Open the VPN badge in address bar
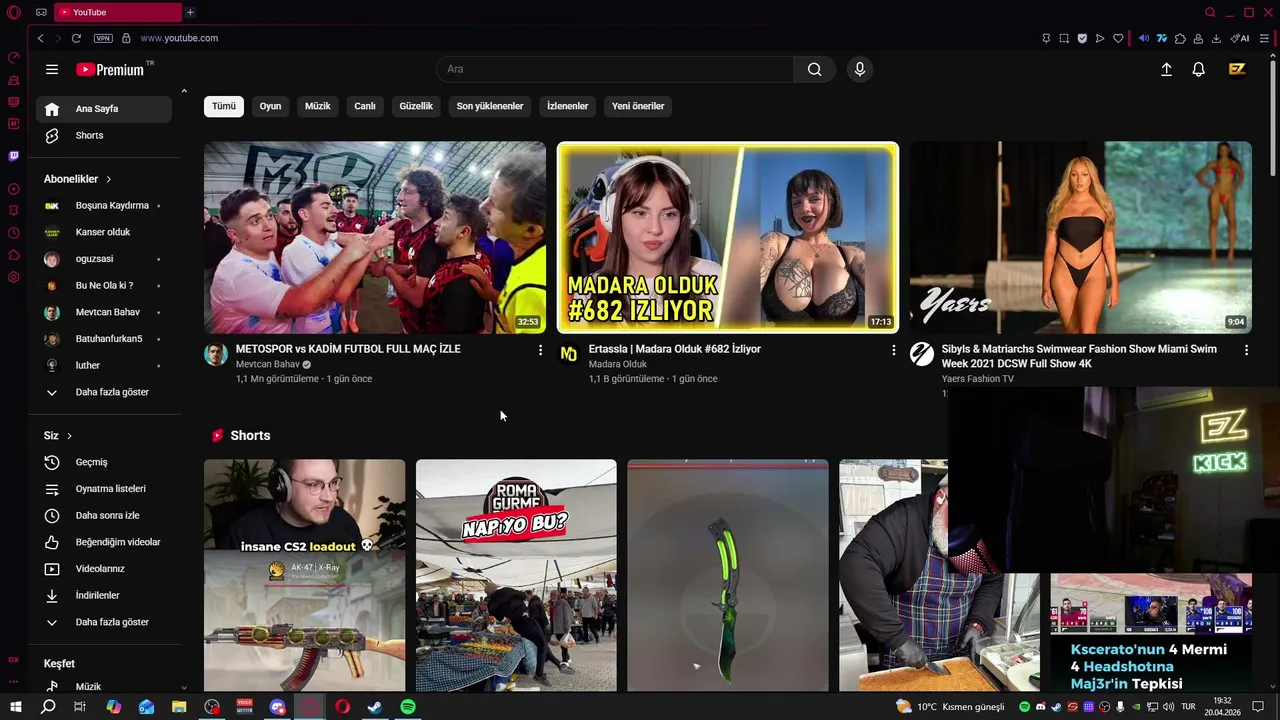Image resolution: width=1280 pixels, height=720 pixels. coord(103,38)
